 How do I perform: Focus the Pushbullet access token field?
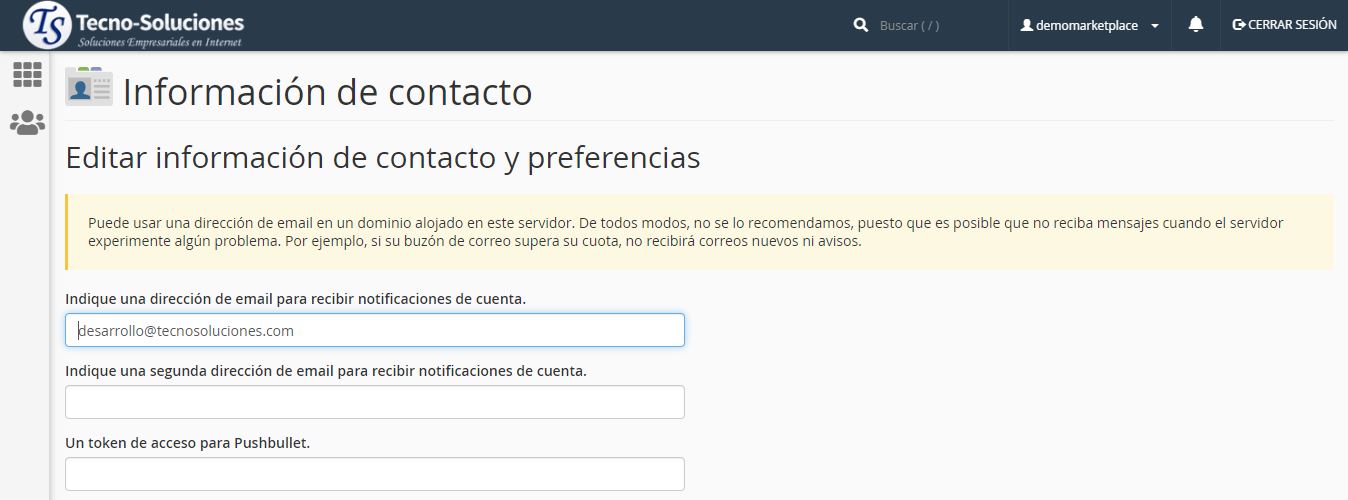point(375,474)
